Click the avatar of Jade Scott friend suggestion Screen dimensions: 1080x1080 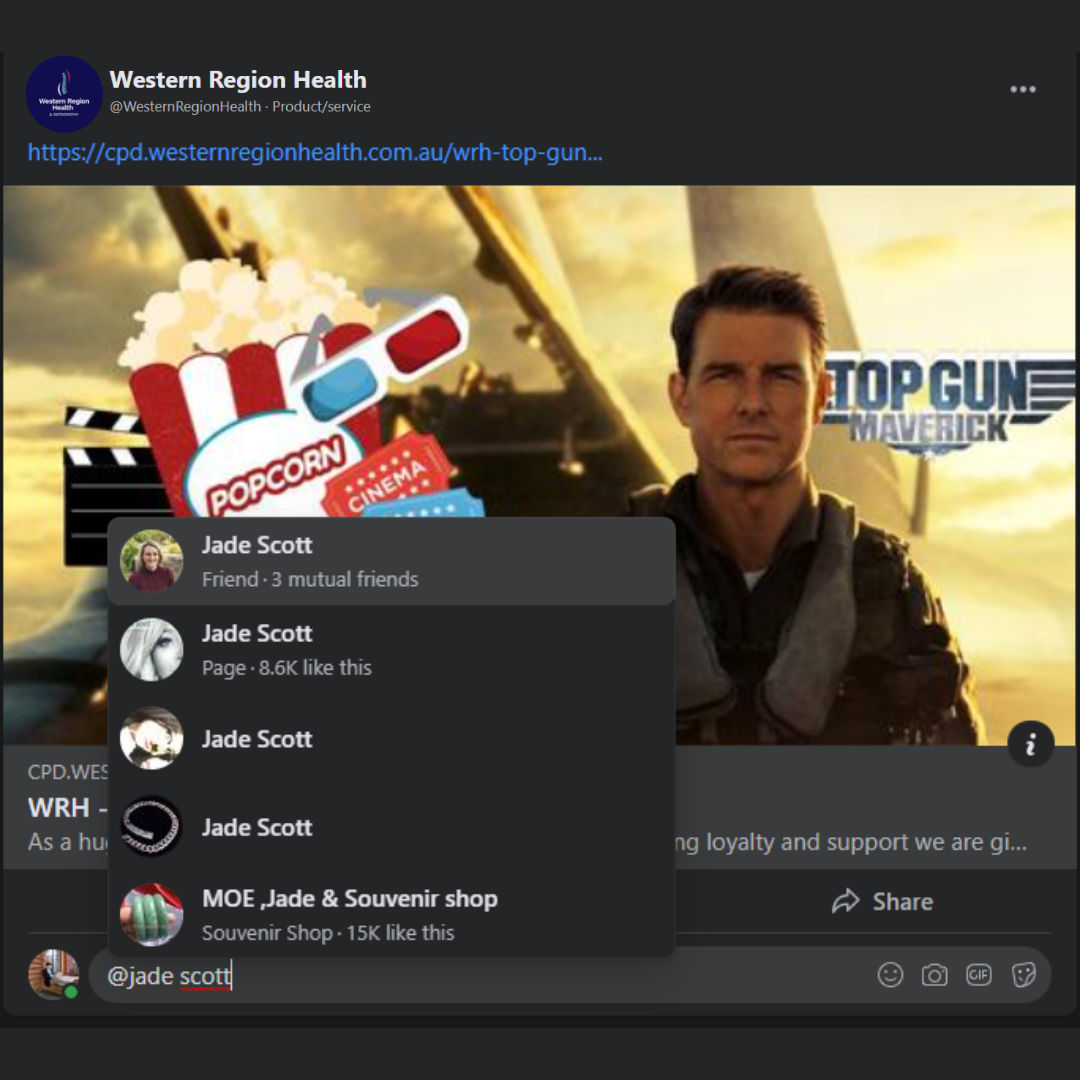[x=152, y=561]
